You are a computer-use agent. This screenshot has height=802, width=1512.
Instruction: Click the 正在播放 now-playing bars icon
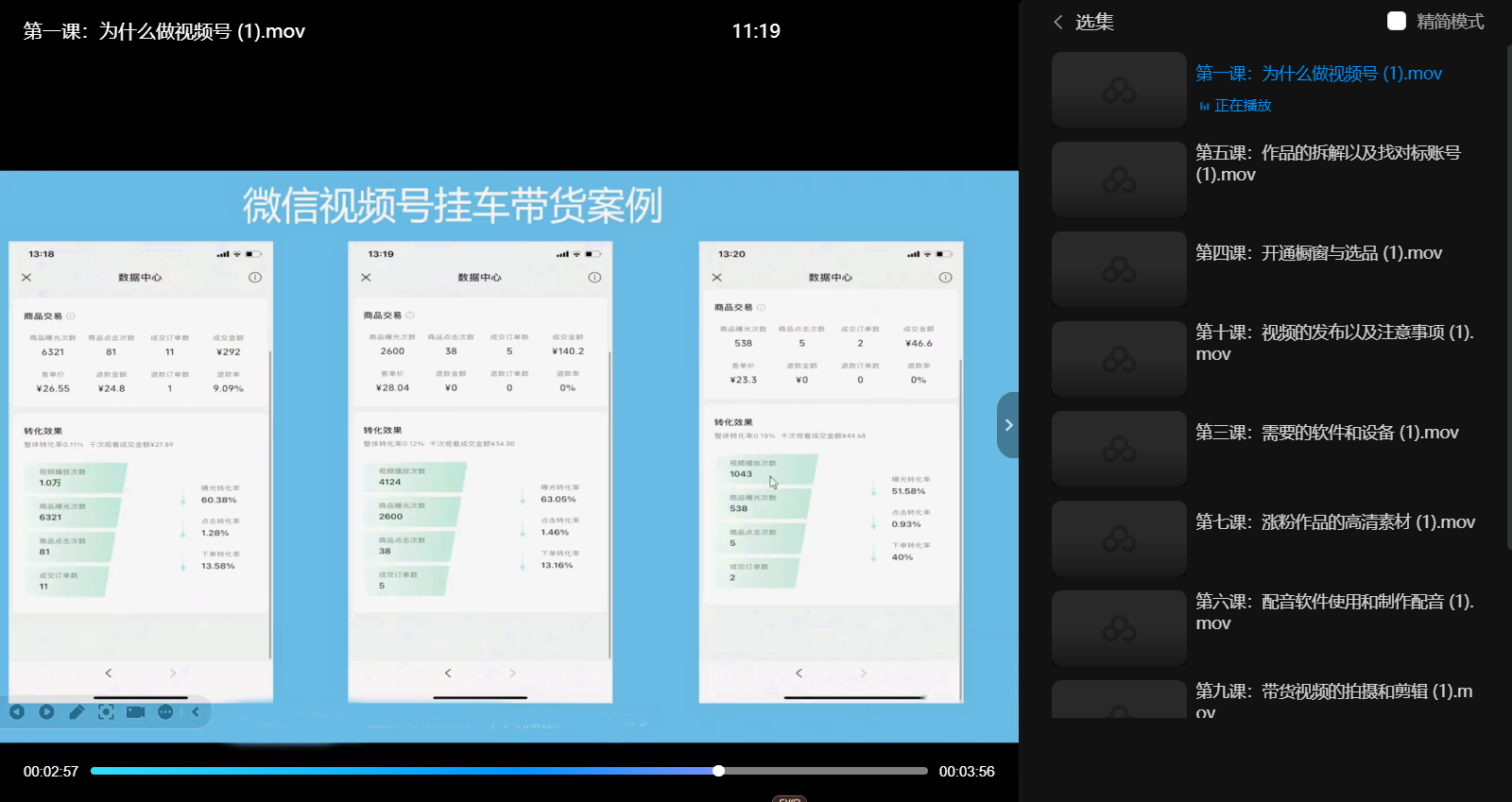pyautogui.click(x=1204, y=106)
